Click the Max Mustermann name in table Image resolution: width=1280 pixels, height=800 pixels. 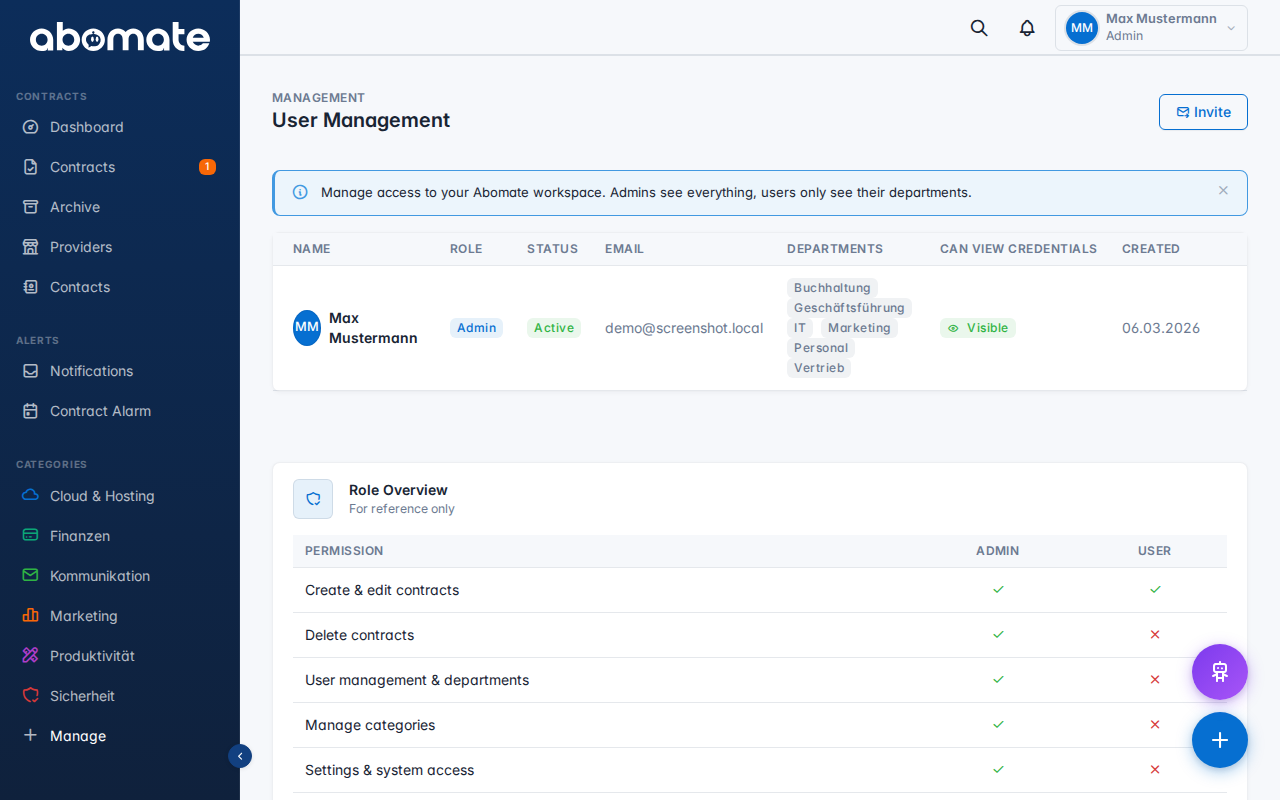373,328
